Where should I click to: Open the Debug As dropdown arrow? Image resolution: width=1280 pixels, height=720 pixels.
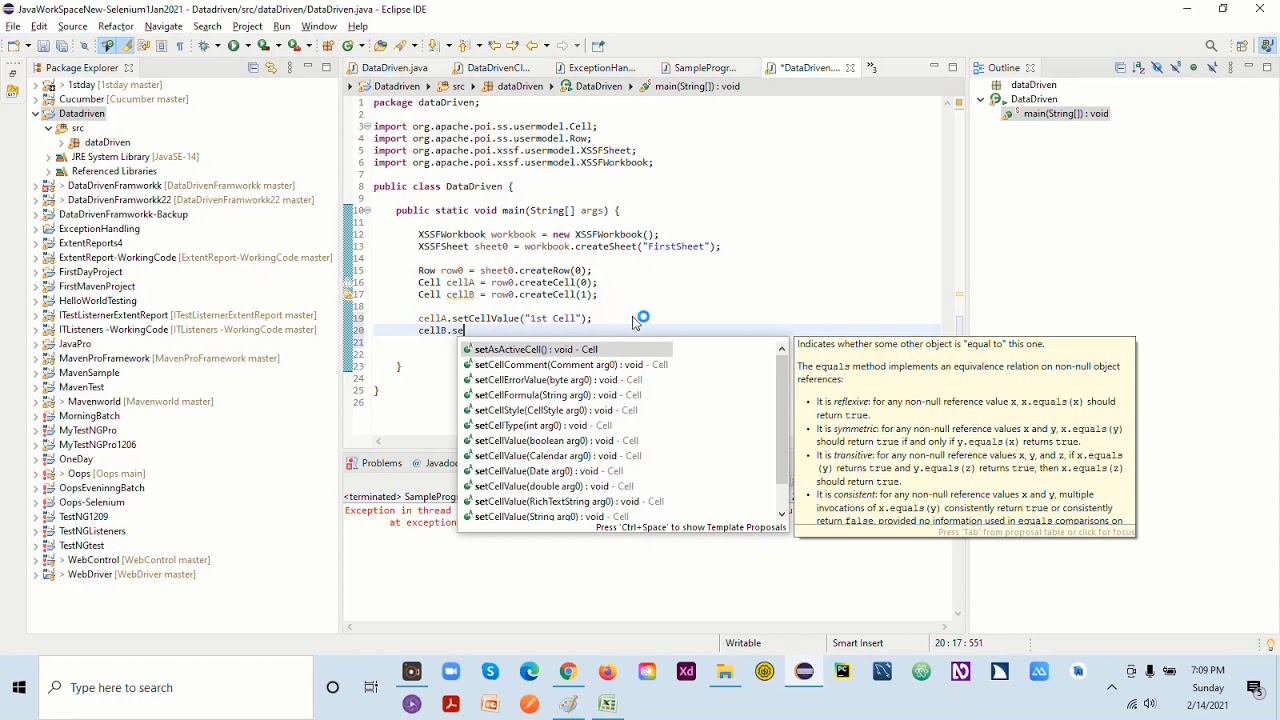[x=217, y=45]
